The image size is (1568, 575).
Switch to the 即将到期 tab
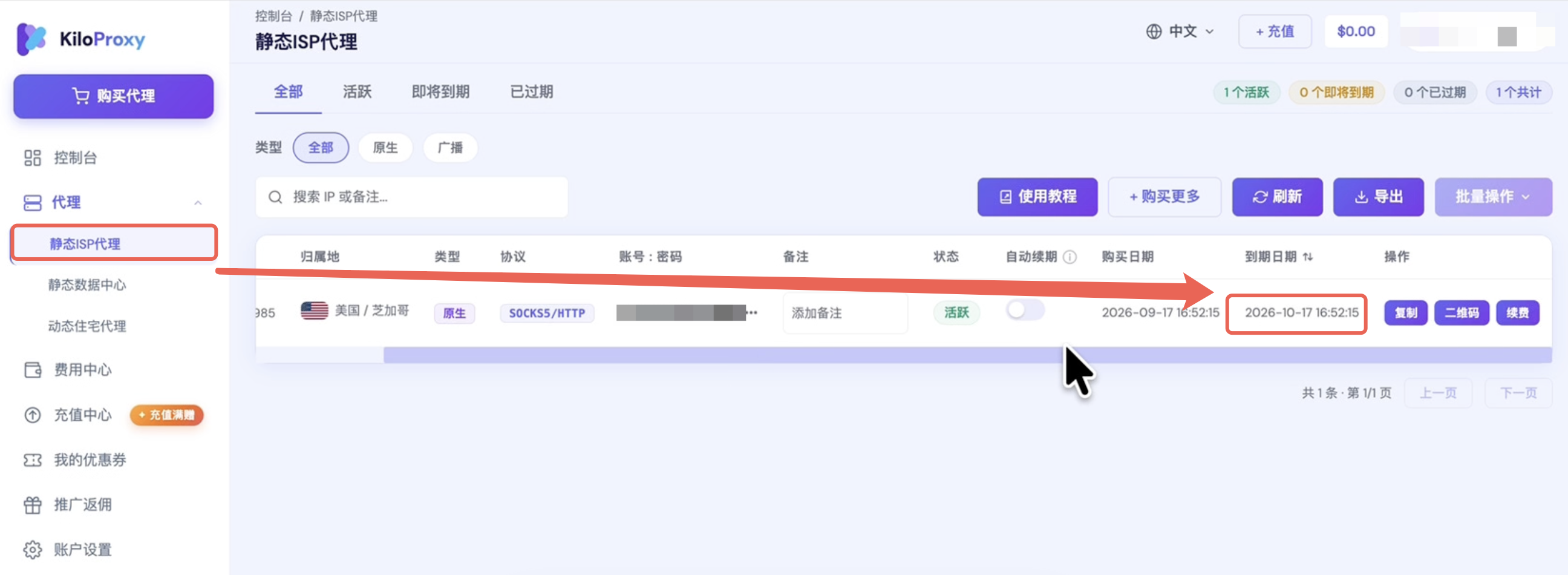click(440, 92)
